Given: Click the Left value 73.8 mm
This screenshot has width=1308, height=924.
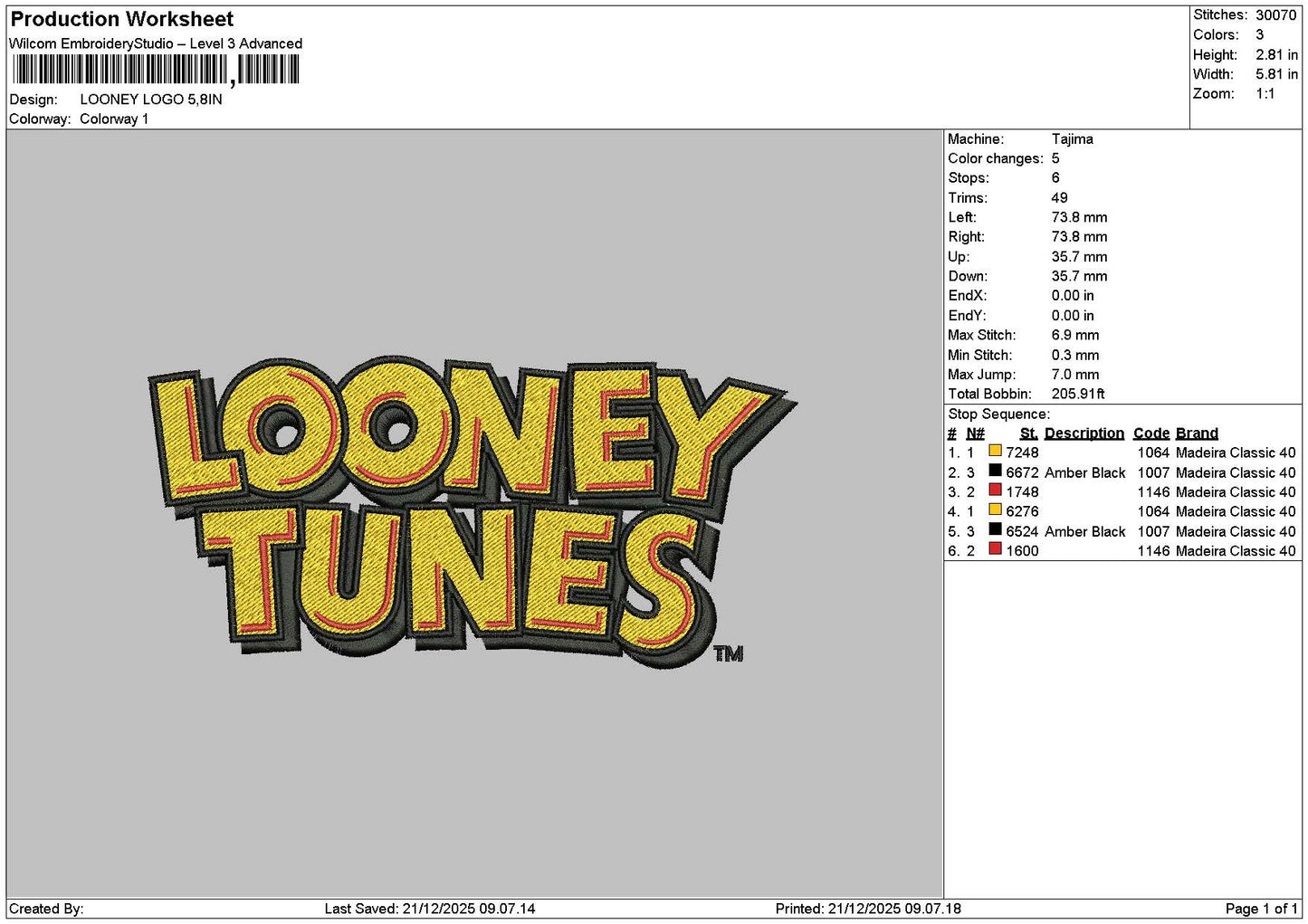Looking at the screenshot, I should [x=1080, y=217].
